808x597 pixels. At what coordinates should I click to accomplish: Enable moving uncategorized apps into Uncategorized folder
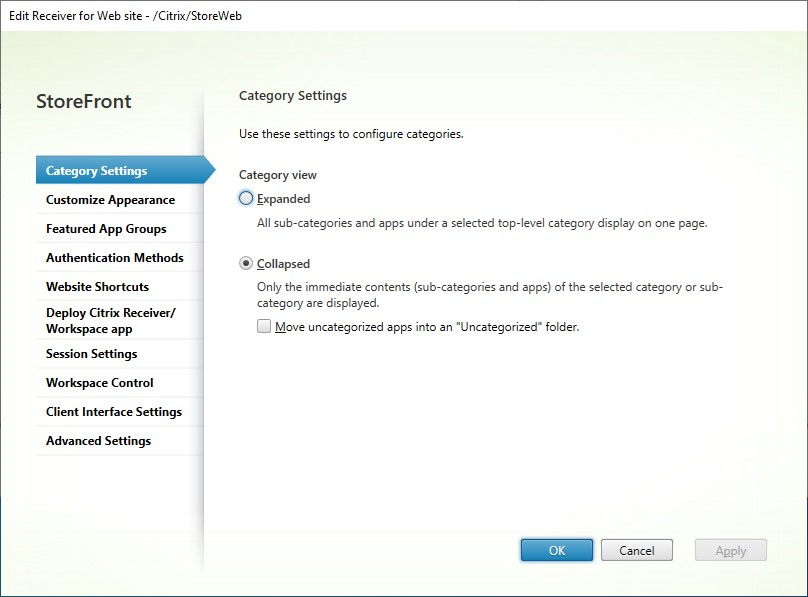point(264,326)
